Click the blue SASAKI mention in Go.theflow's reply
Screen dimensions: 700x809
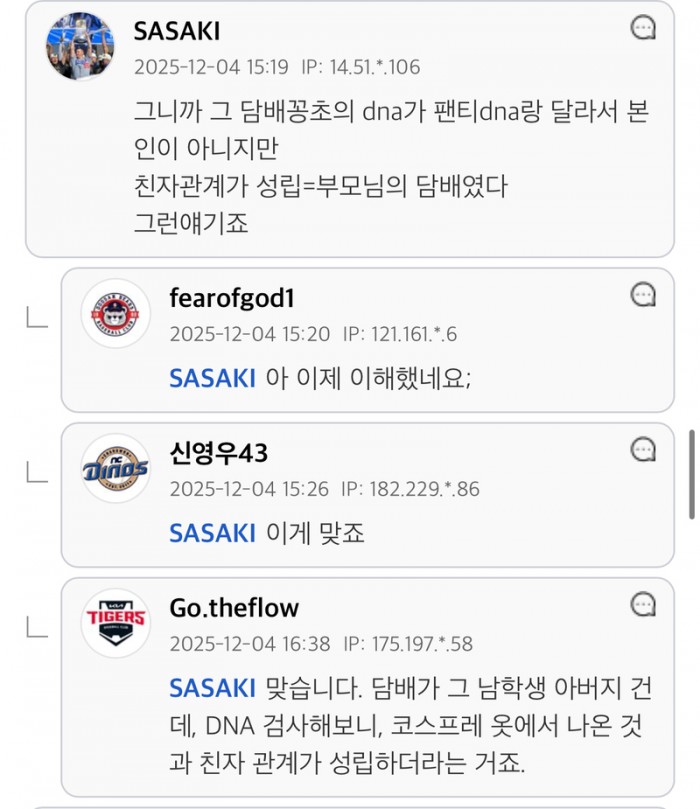point(212,688)
